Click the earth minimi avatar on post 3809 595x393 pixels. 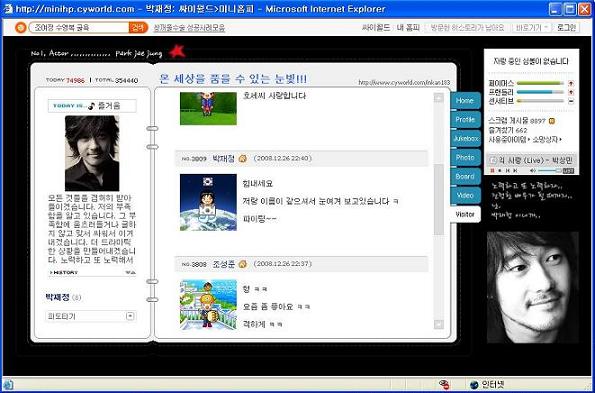[x=208, y=202]
